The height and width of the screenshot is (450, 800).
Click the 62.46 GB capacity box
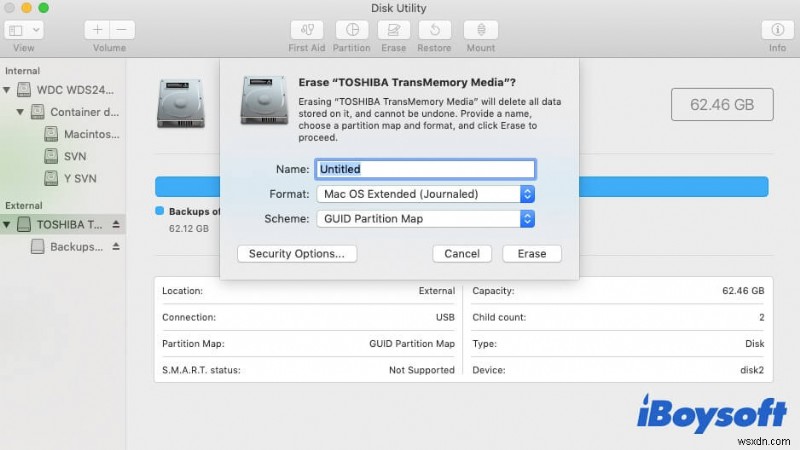[722, 105]
